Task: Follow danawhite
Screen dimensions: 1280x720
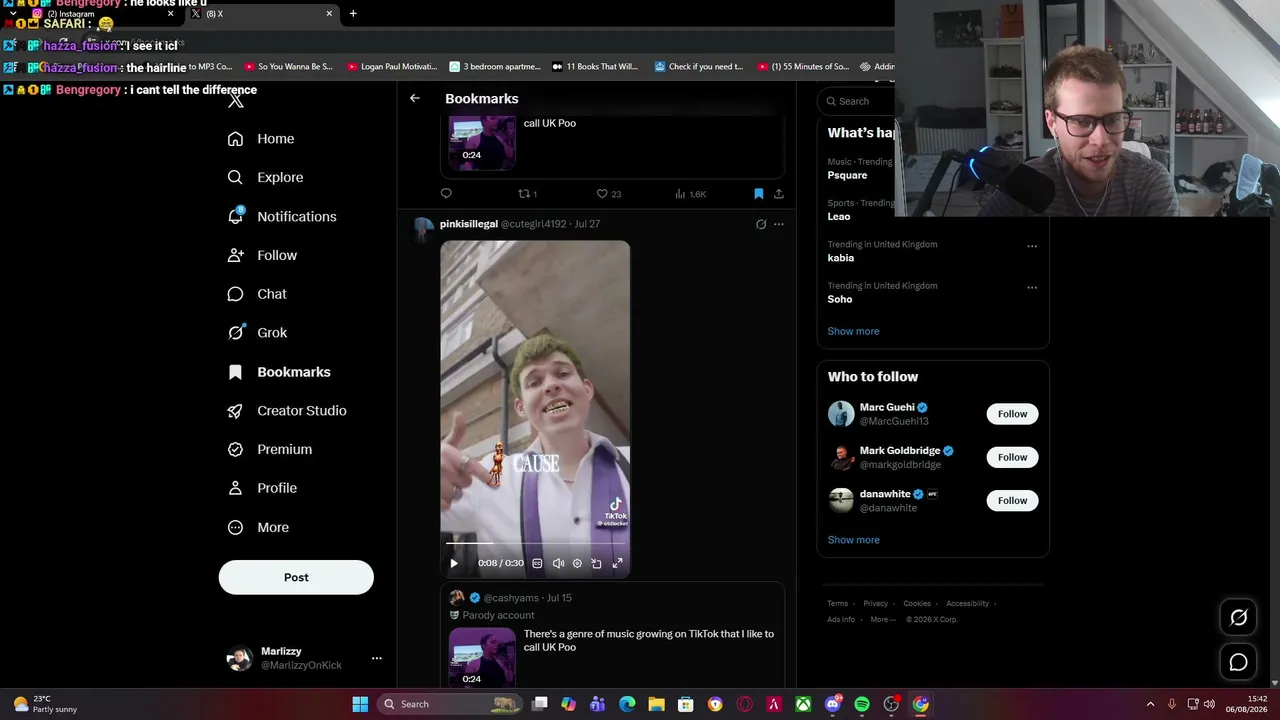Action: [1012, 500]
